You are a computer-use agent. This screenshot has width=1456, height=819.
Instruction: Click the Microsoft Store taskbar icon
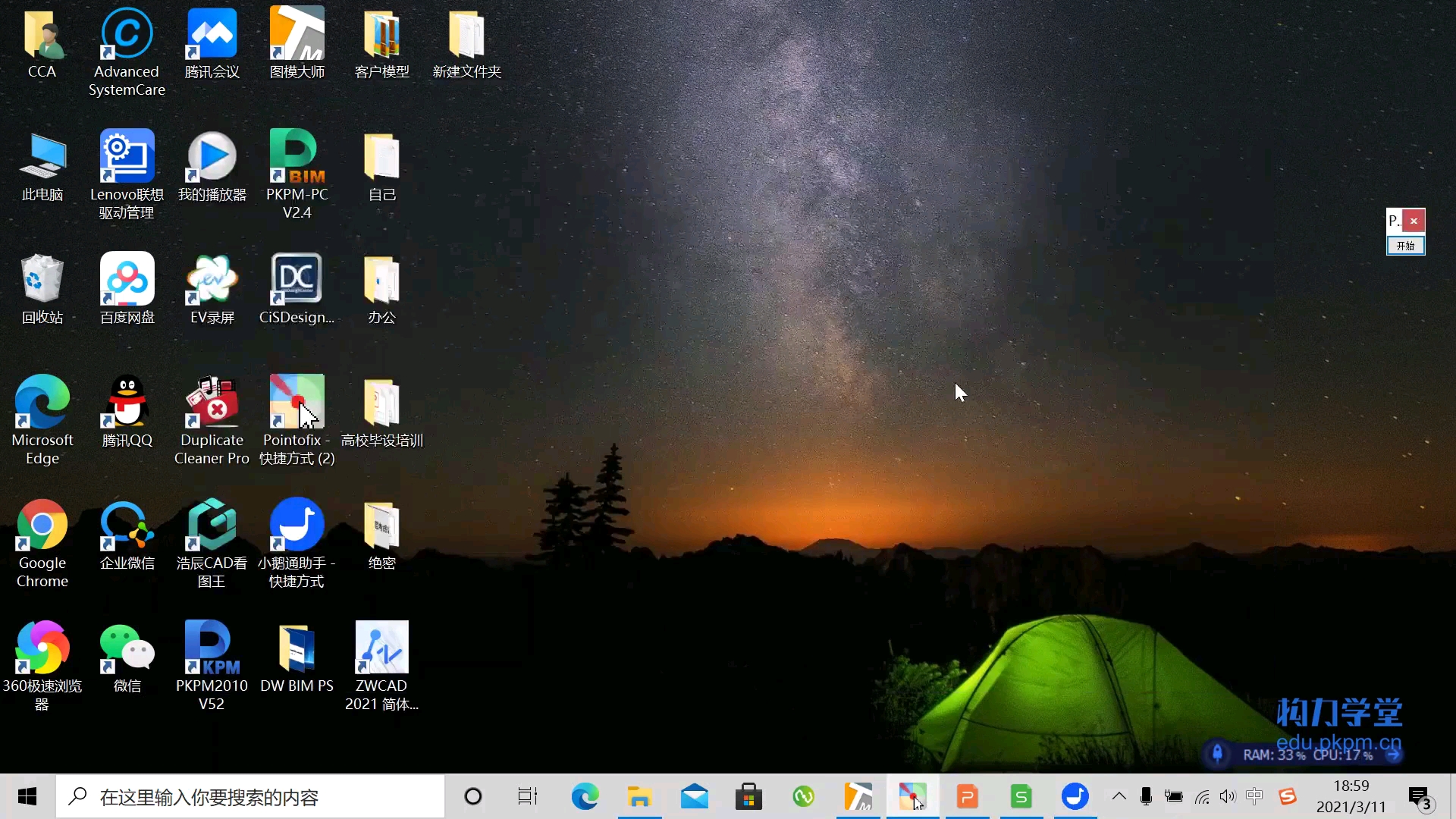pyautogui.click(x=748, y=797)
